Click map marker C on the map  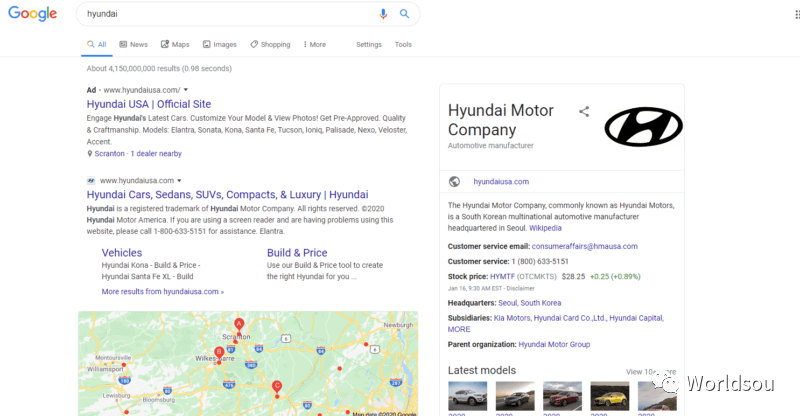(277, 387)
